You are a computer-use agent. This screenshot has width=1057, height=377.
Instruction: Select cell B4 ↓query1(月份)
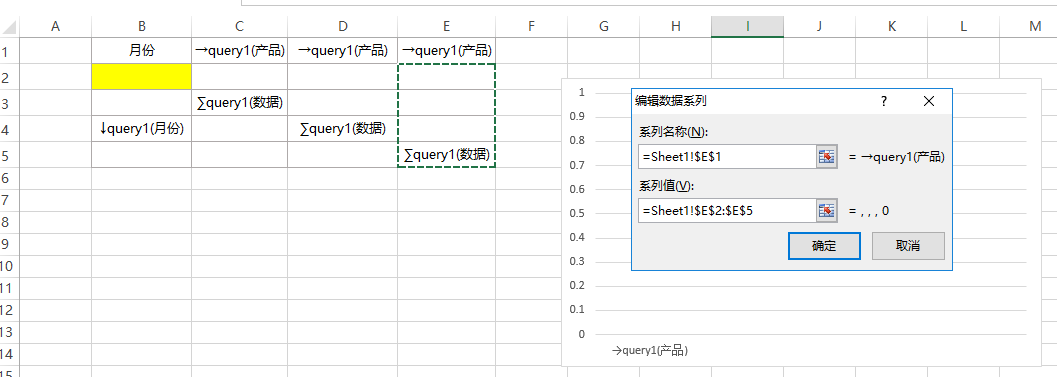pyautogui.click(x=142, y=128)
